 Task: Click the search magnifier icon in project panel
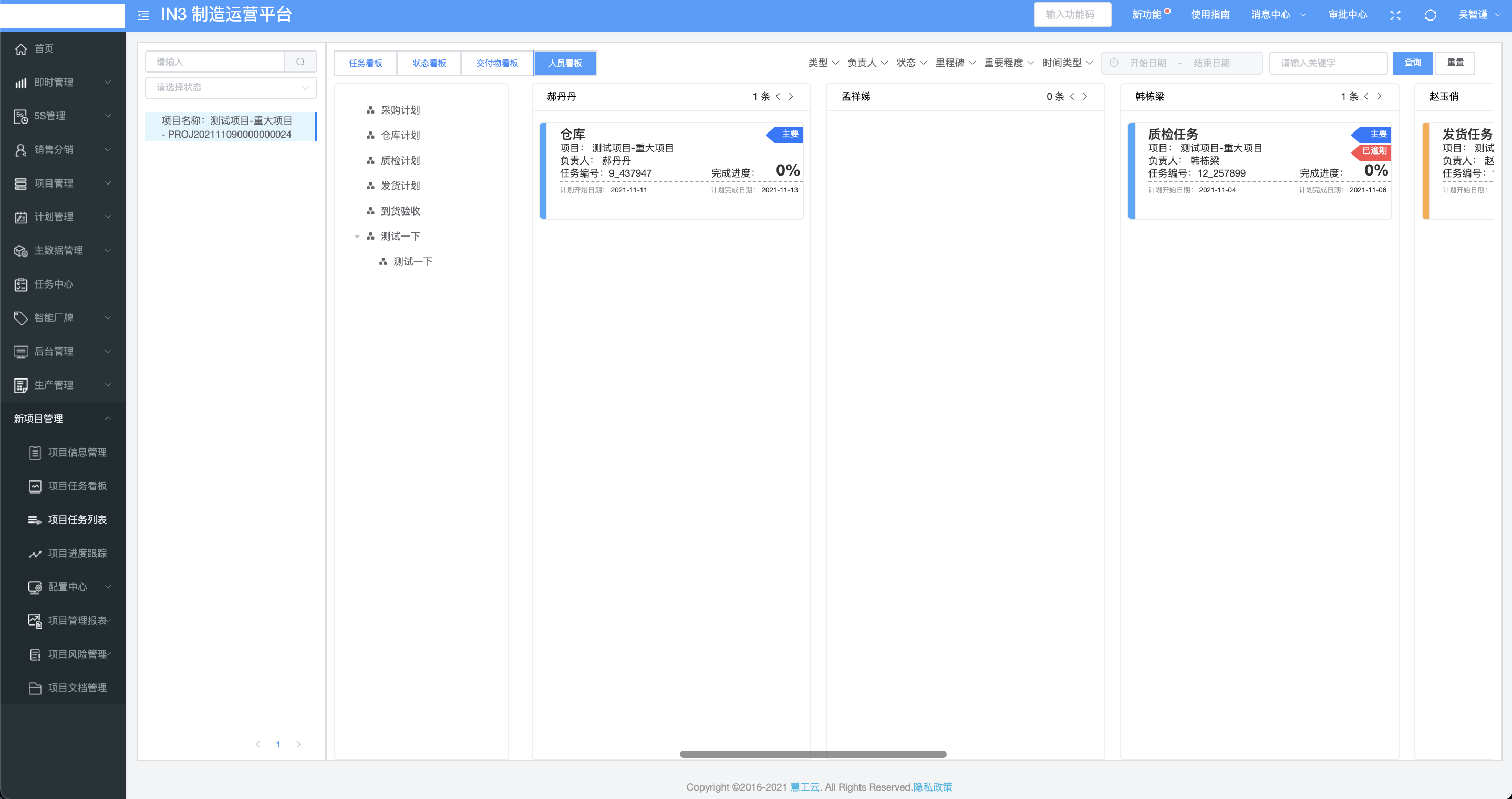coord(301,62)
